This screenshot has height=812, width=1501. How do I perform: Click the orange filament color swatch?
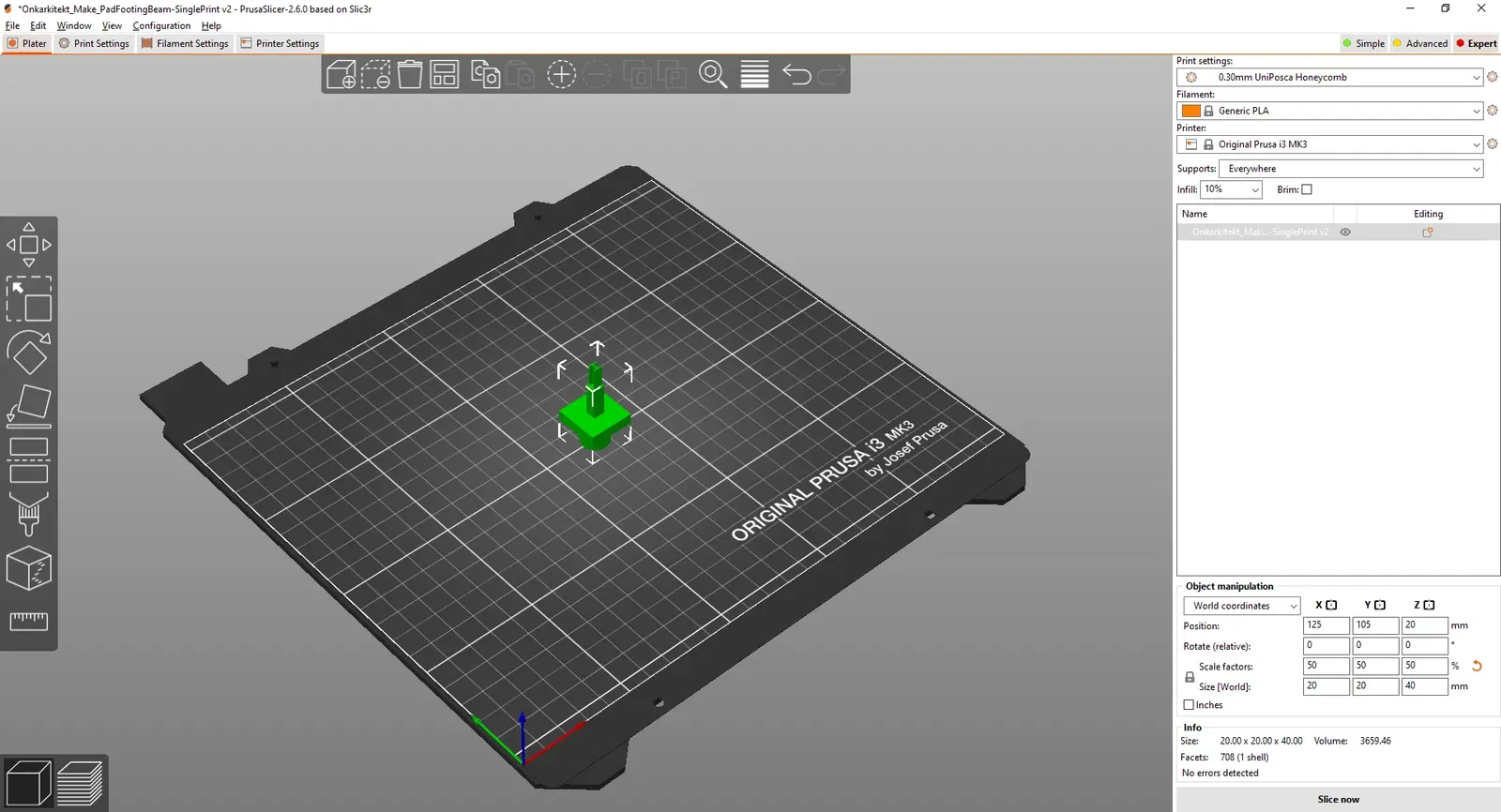pyautogui.click(x=1191, y=111)
